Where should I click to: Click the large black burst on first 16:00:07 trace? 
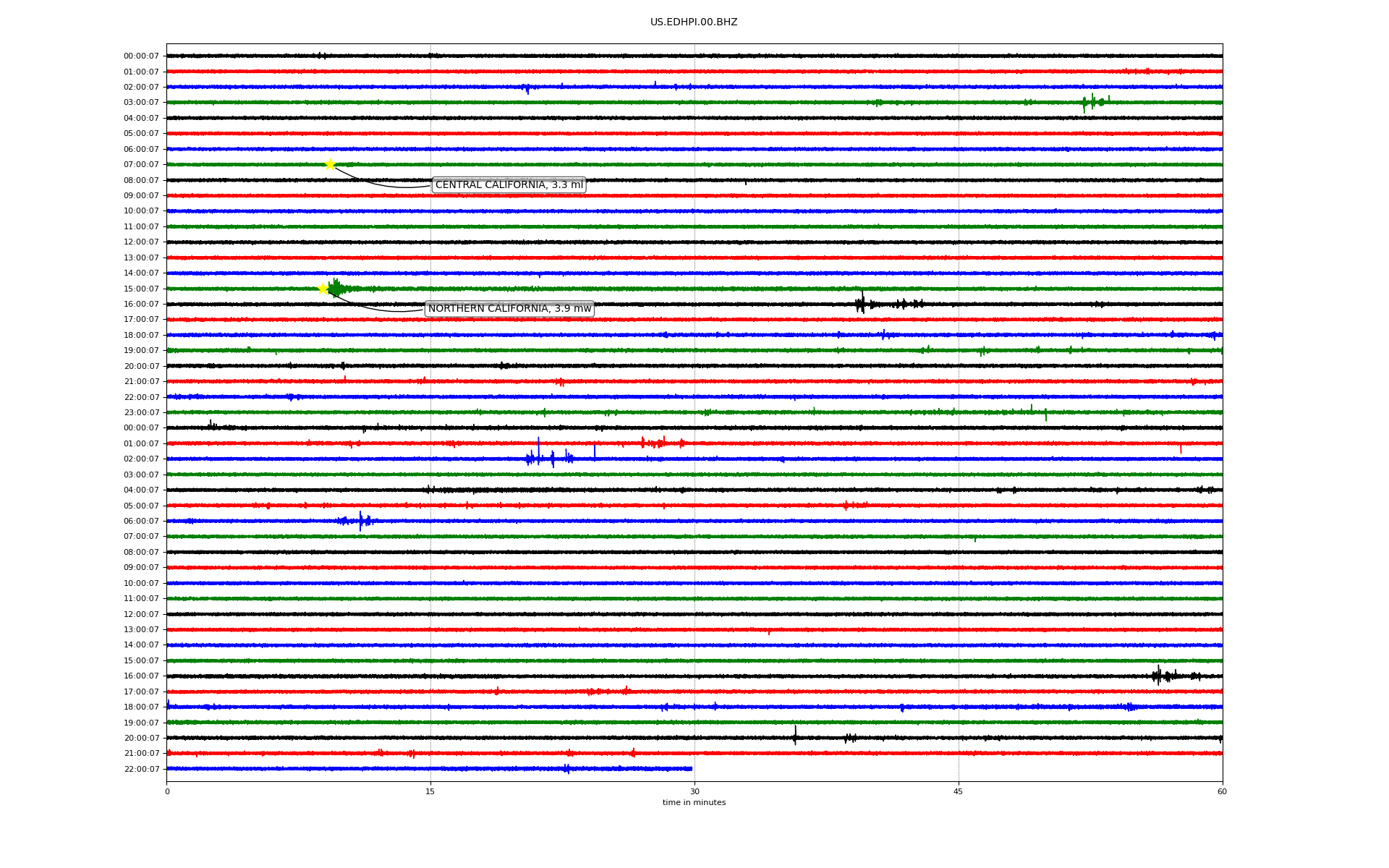click(860, 304)
